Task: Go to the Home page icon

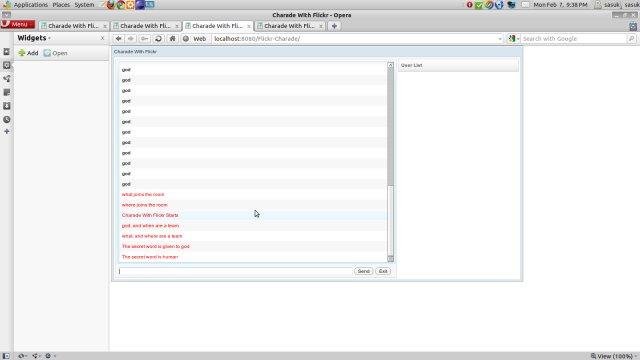Action: tap(173, 39)
